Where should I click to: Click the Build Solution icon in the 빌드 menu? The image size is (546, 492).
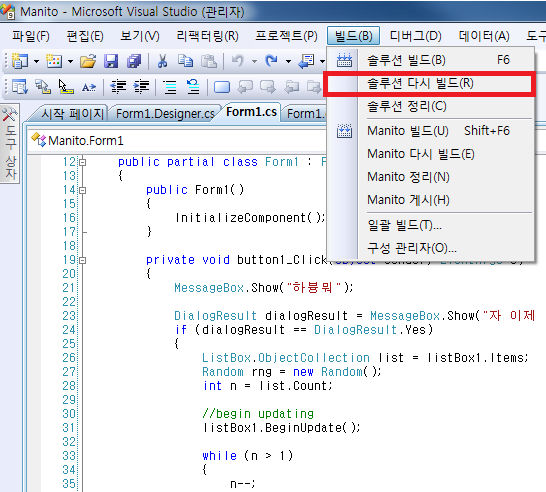point(344,60)
